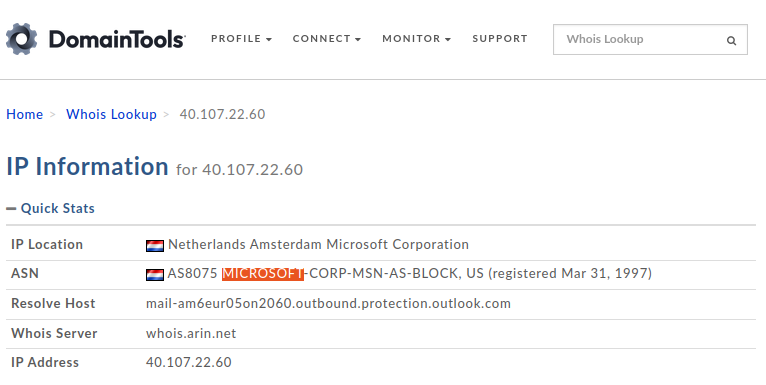The image size is (766, 385).
Task: Click the Netherlands Amsterdam Microsoft Corporation text
Action: click(x=319, y=244)
